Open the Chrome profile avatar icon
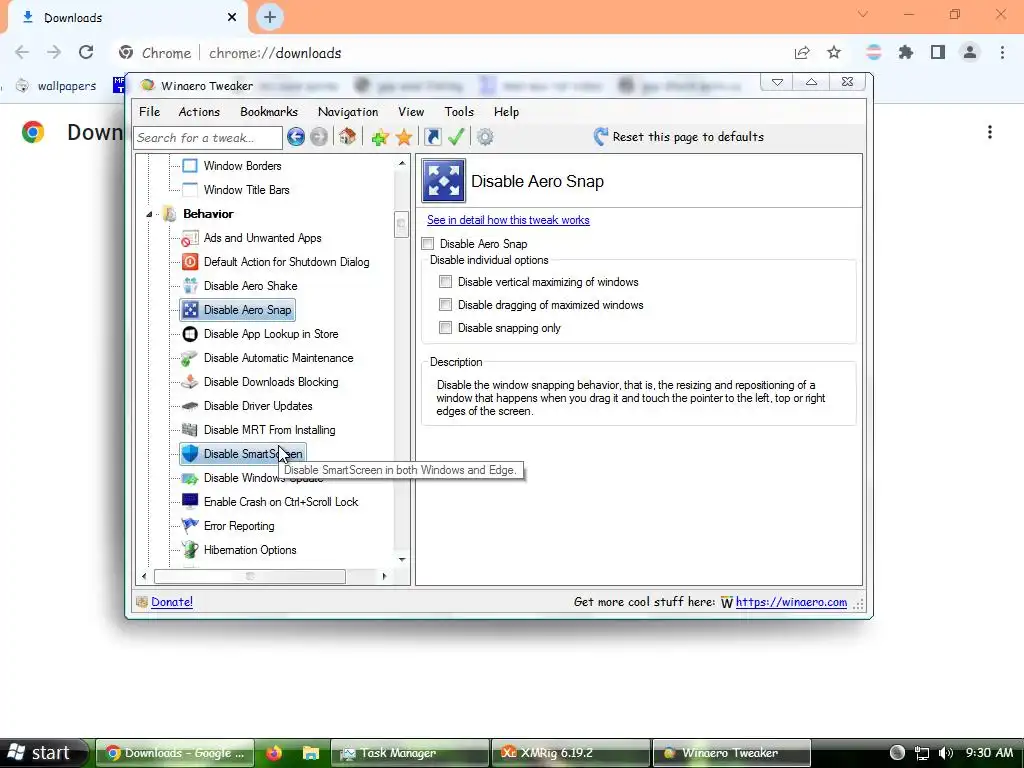 click(x=970, y=53)
